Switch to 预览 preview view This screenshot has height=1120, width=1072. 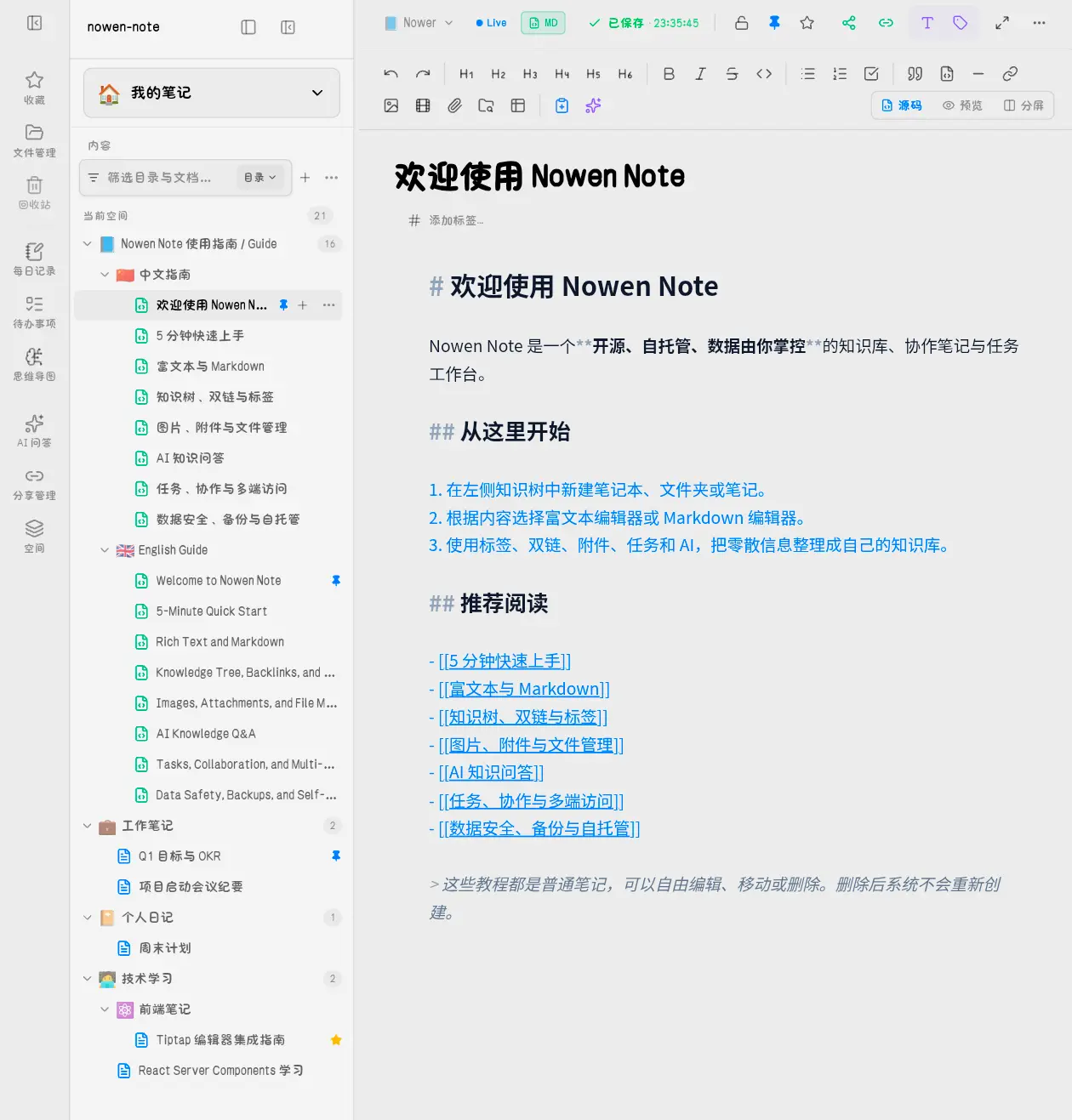click(962, 105)
